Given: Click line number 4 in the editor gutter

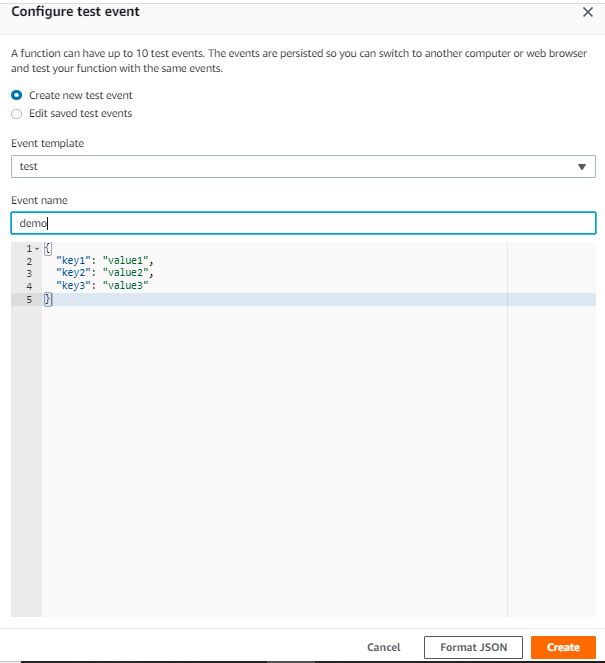Looking at the screenshot, I should click(x=29, y=286).
